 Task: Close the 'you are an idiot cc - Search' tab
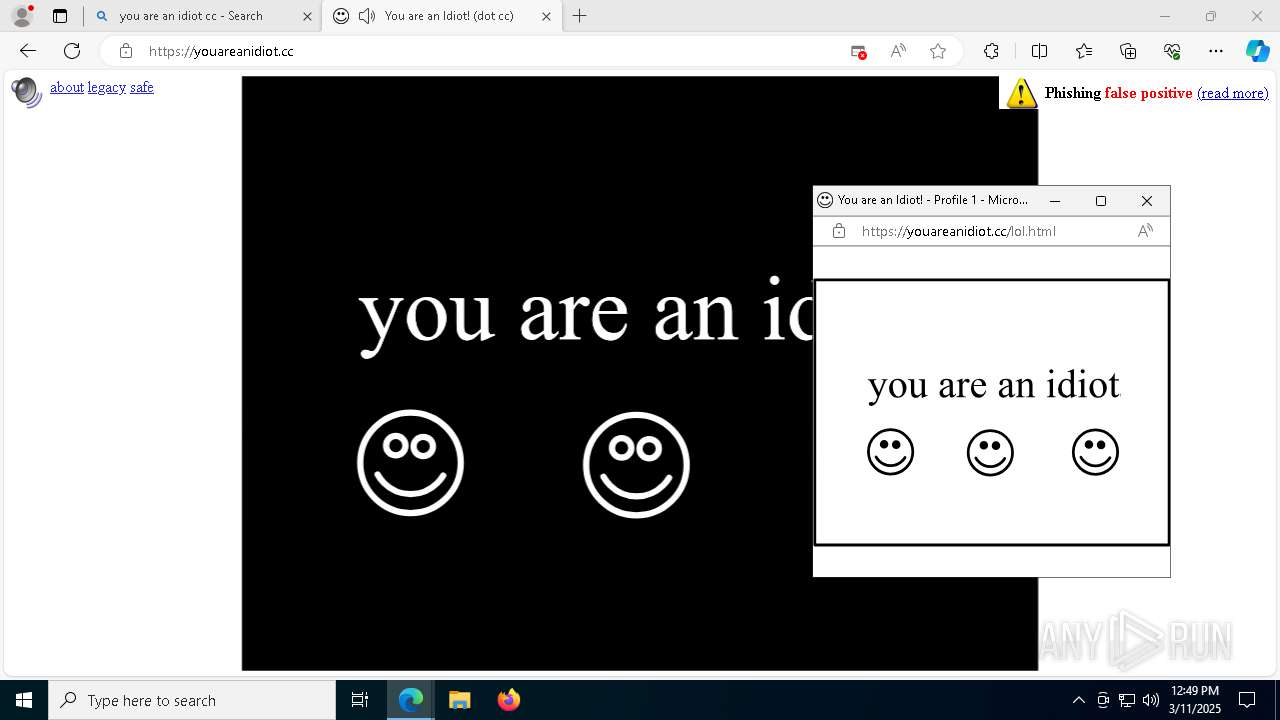(x=307, y=16)
